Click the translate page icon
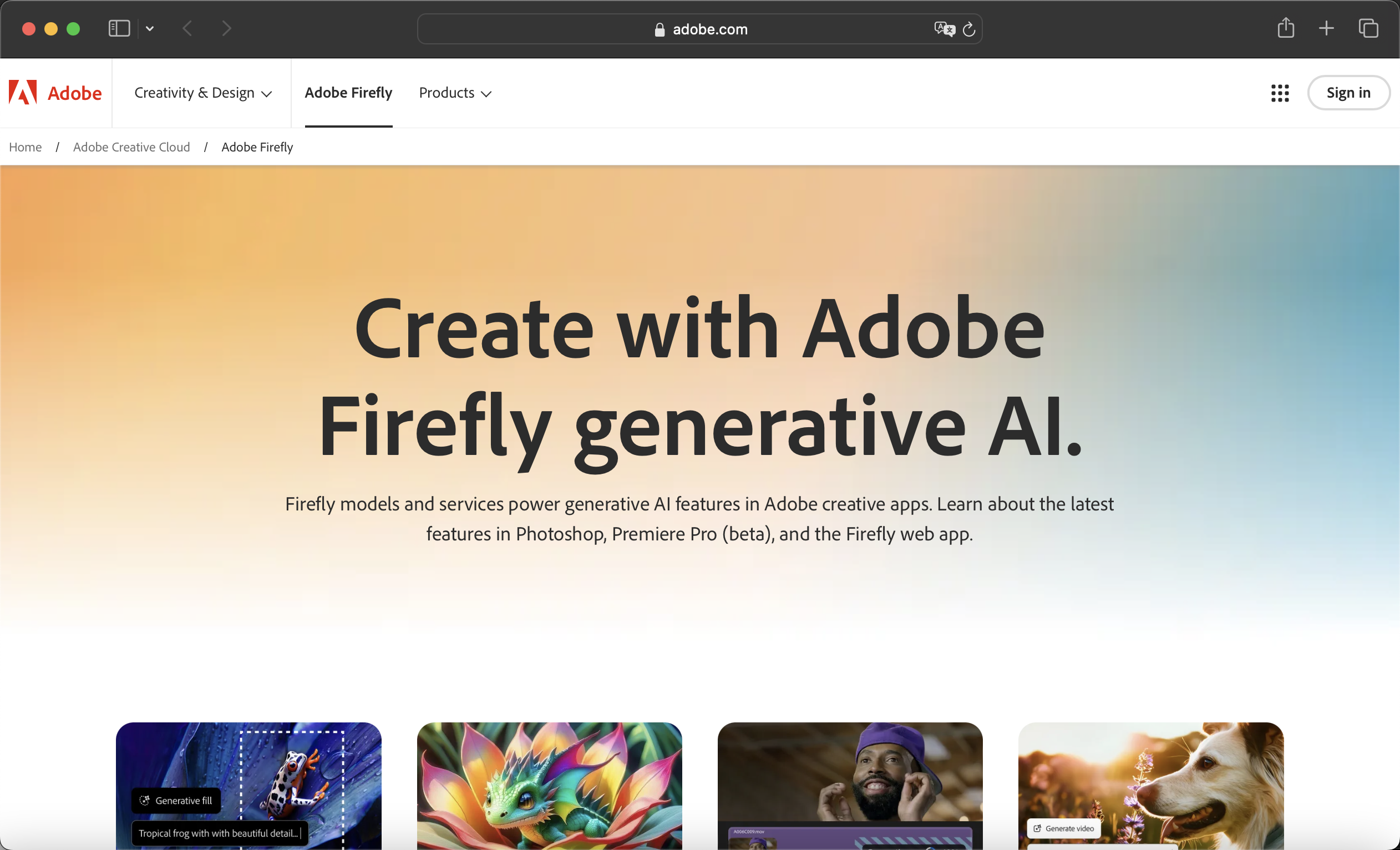 pyautogui.click(x=944, y=28)
